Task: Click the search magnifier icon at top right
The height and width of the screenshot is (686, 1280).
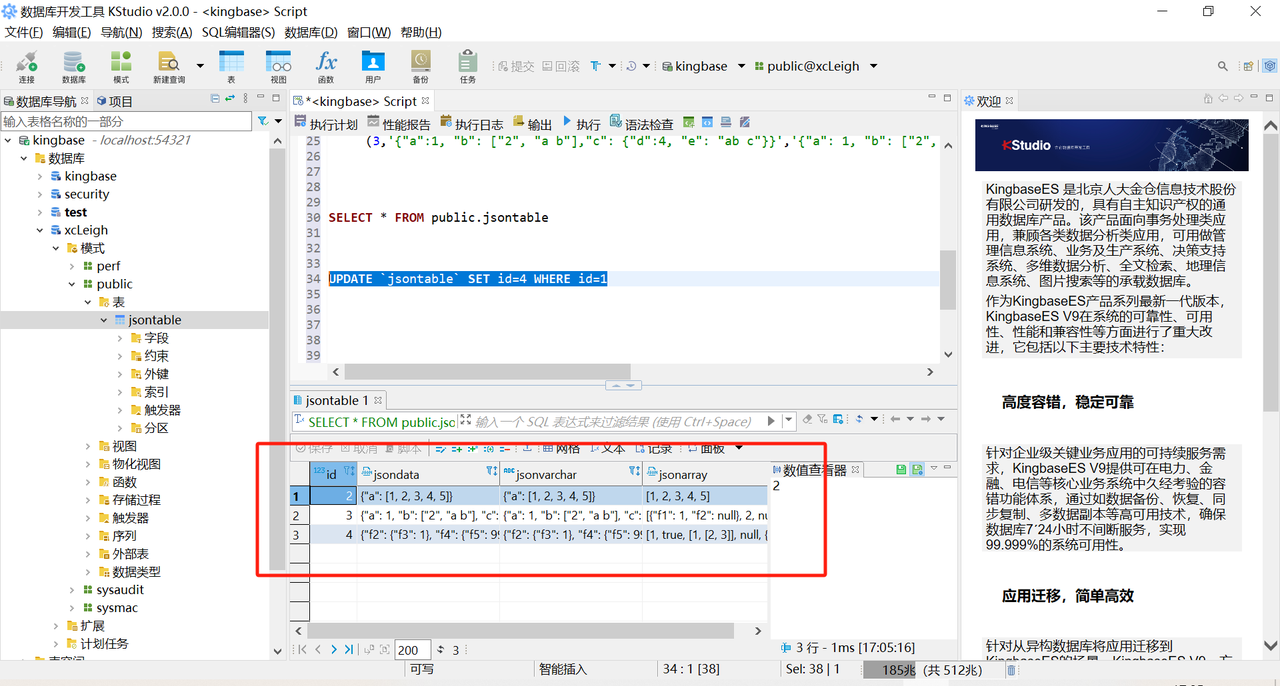Action: [x=1222, y=66]
